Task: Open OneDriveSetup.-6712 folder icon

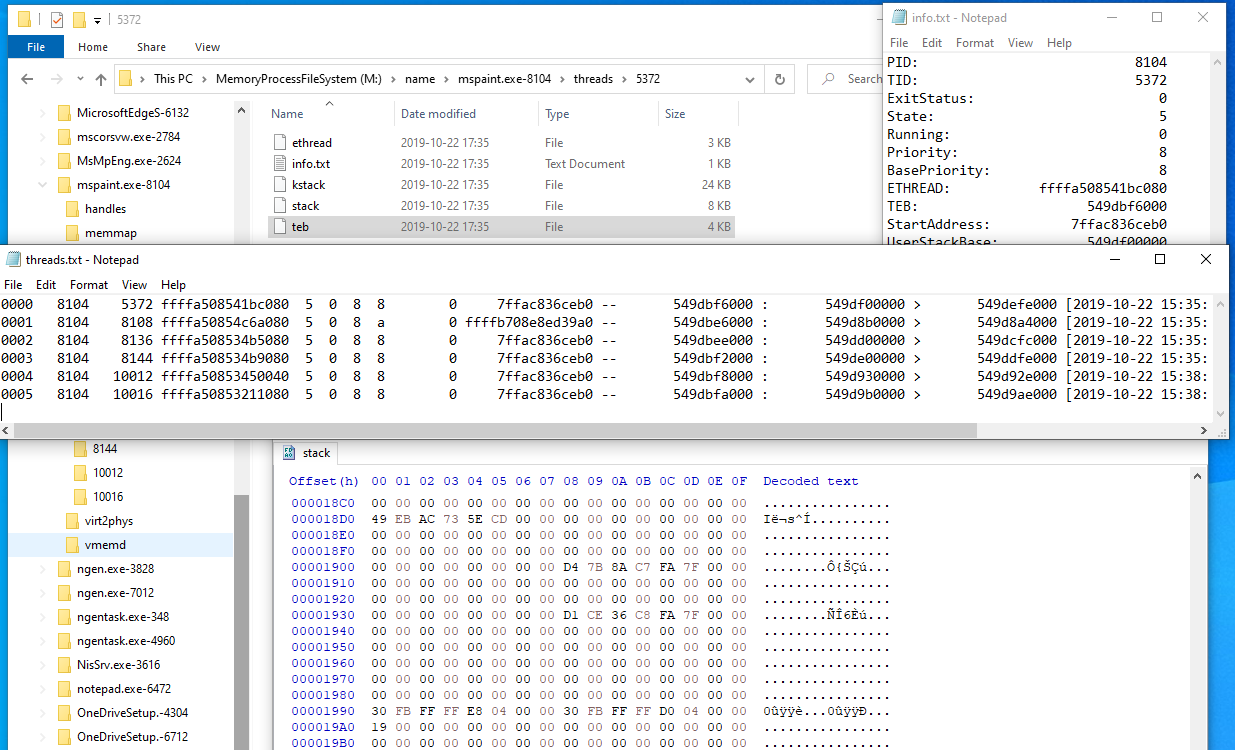Action: coord(64,737)
